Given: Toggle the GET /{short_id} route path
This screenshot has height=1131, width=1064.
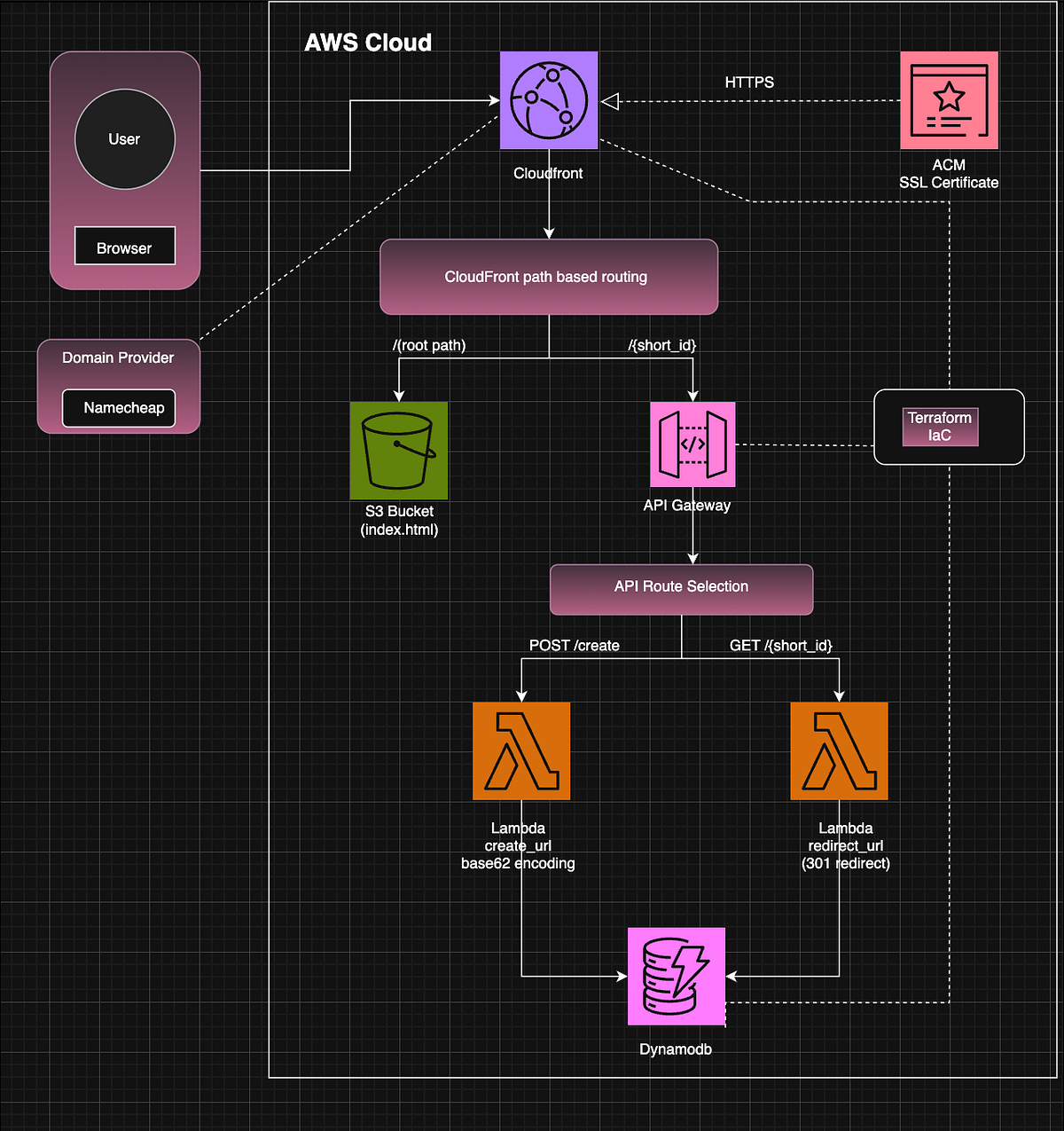Looking at the screenshot, I should [780, 646].
